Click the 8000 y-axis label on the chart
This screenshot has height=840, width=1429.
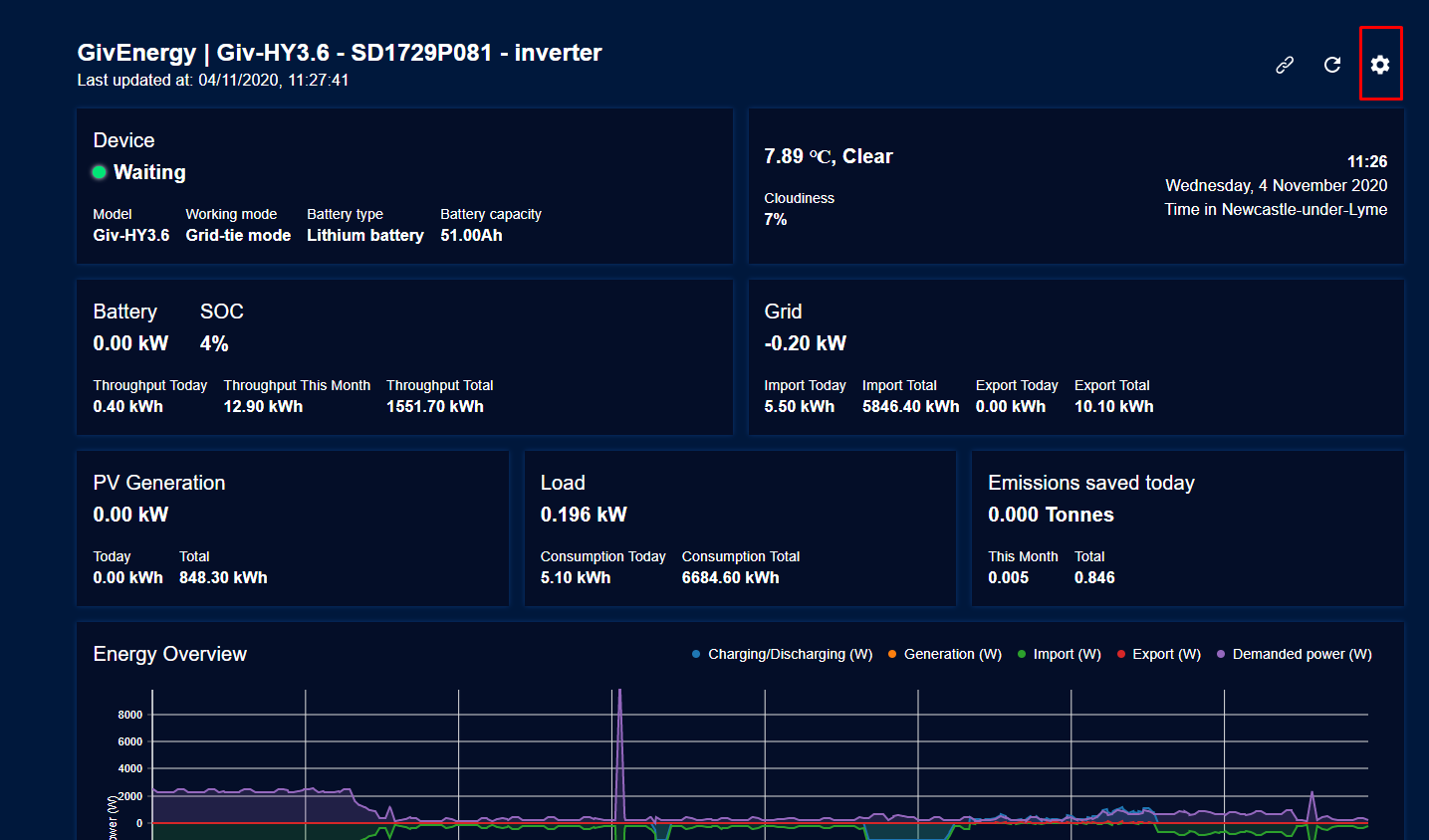click(x=130, y=715)
